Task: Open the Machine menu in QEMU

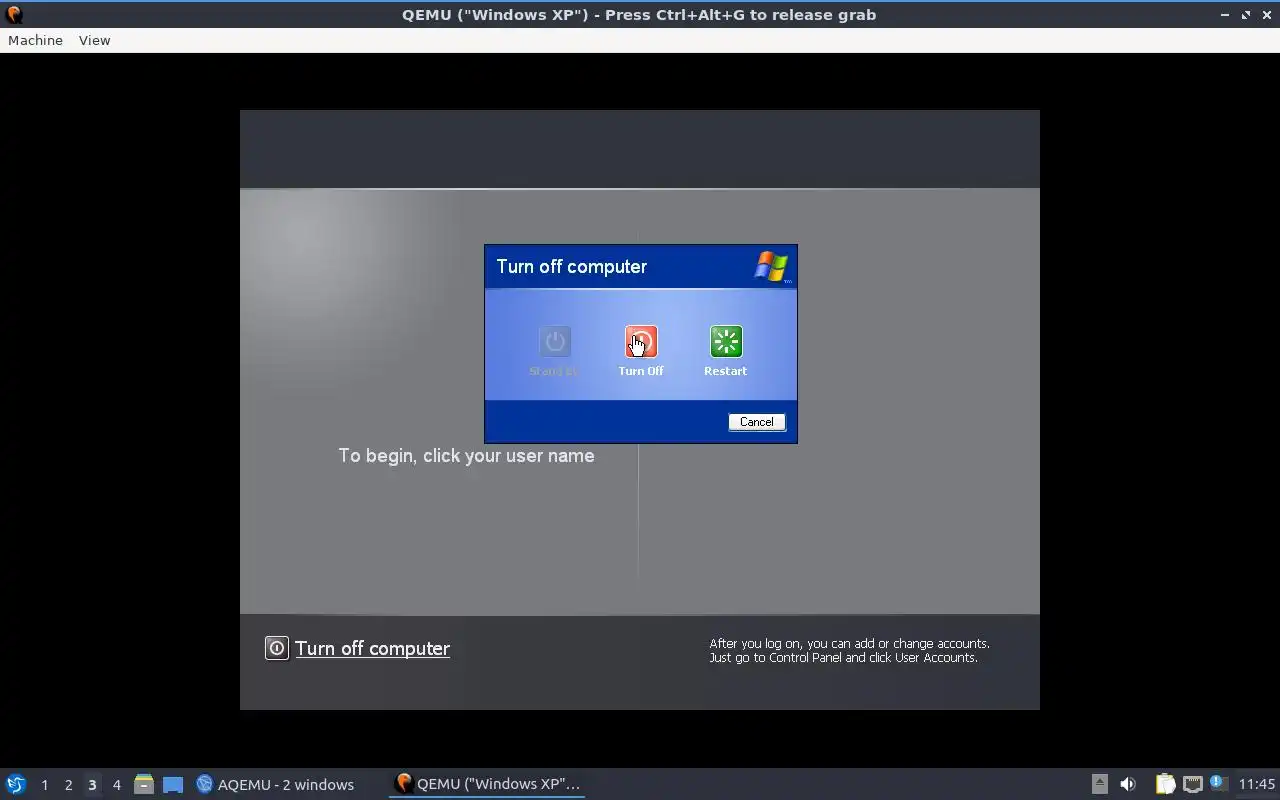Action: (35, 40)
